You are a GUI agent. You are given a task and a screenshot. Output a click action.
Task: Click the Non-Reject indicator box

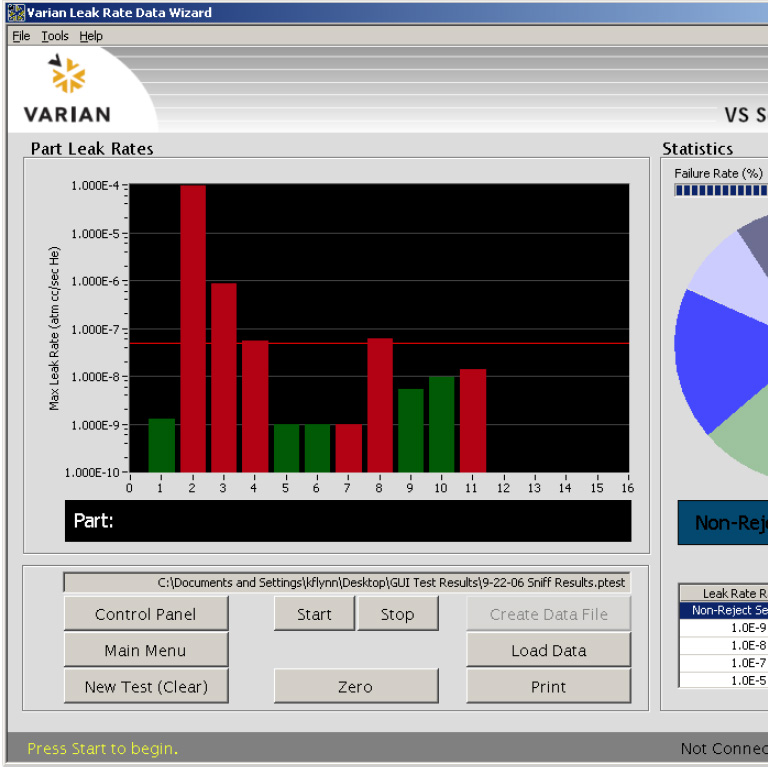723,523
